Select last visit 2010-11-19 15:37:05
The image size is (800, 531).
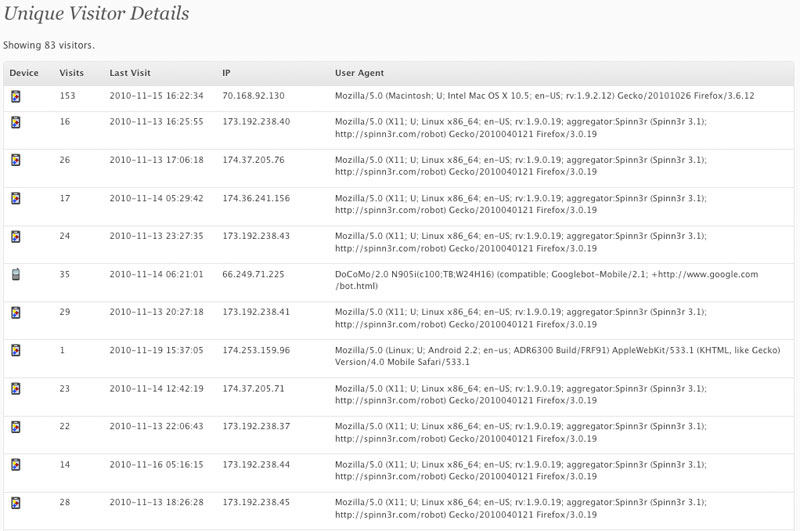[156, 350]
